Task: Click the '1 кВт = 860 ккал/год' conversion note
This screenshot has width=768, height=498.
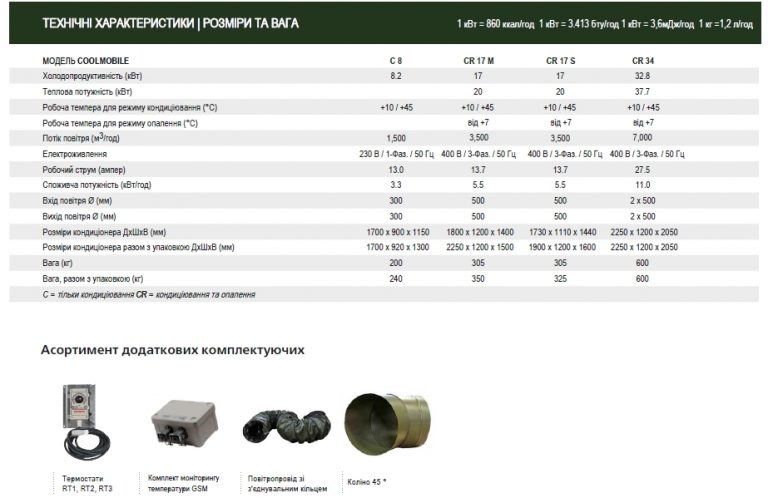Action: pyautogui.click(x=495, y=24)
